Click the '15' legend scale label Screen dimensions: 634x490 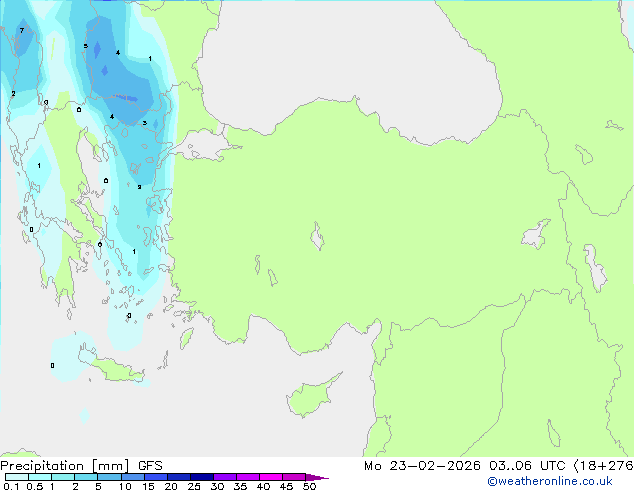(x=148, y=486)
